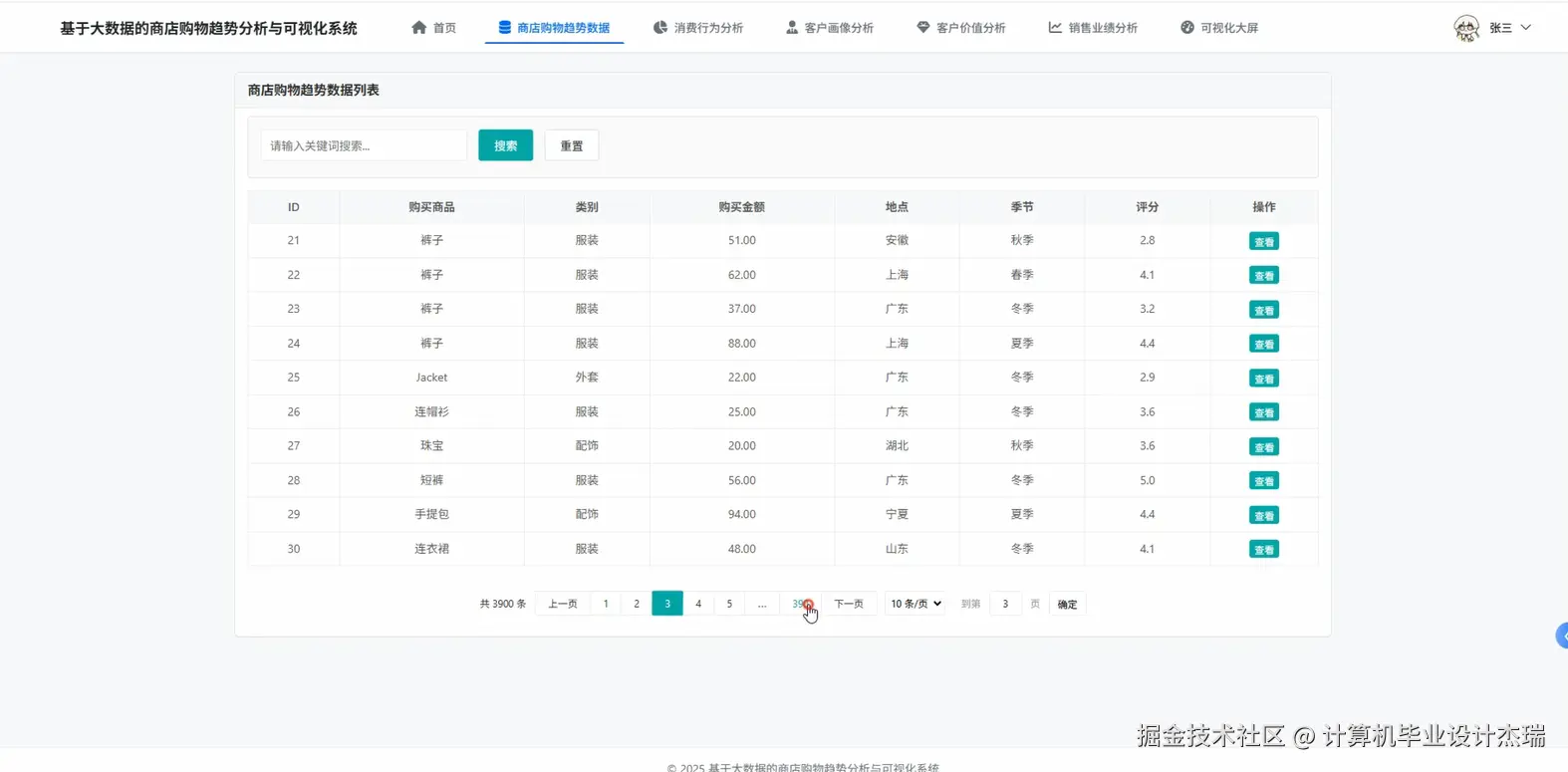Go to page 1 in pagination
The width and height of the screenshot is (1568, 772).
[606, 604]
